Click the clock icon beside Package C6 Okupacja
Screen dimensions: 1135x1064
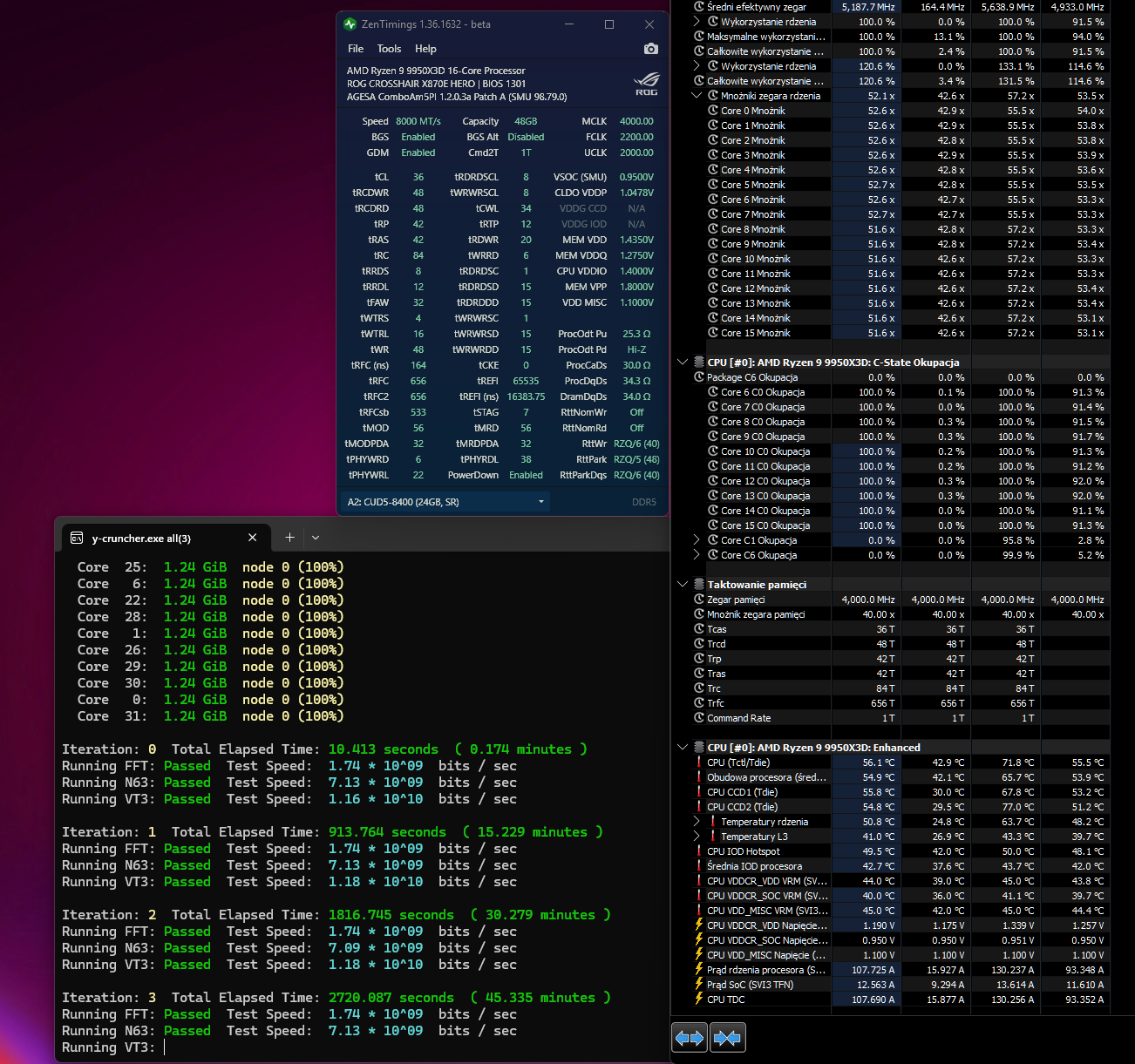point(699,377)
